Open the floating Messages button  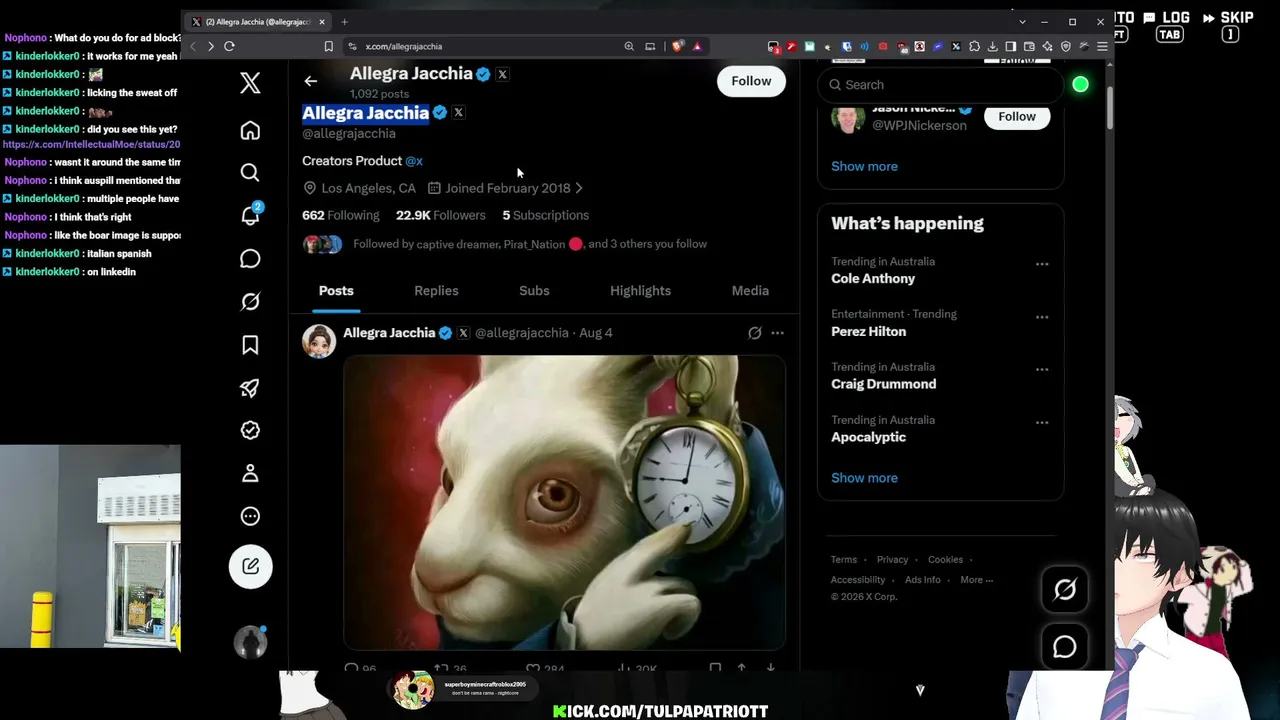coord(1064,647)
